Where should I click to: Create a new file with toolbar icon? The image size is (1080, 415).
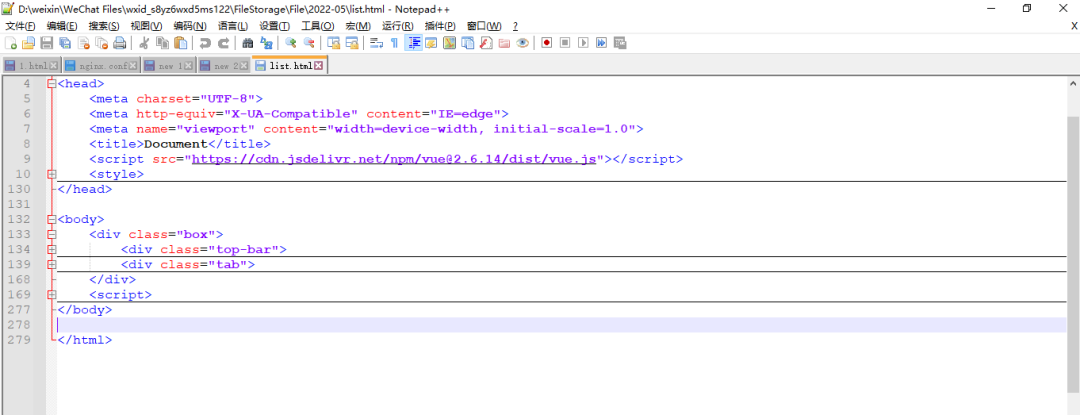point(10,43)
